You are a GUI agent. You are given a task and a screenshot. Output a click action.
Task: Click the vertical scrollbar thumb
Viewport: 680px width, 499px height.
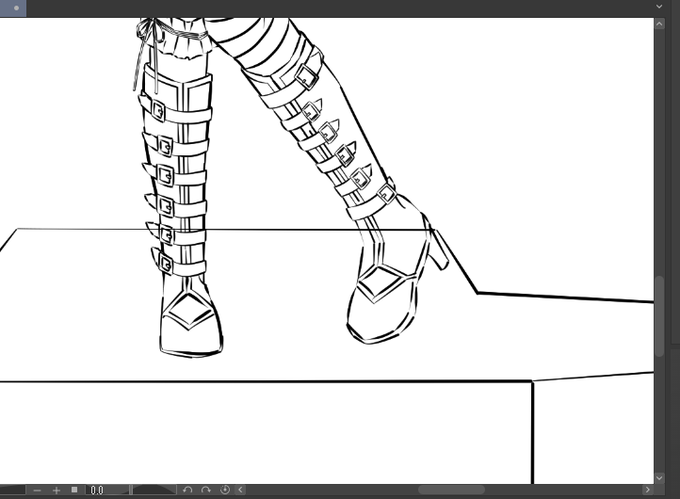659,316
